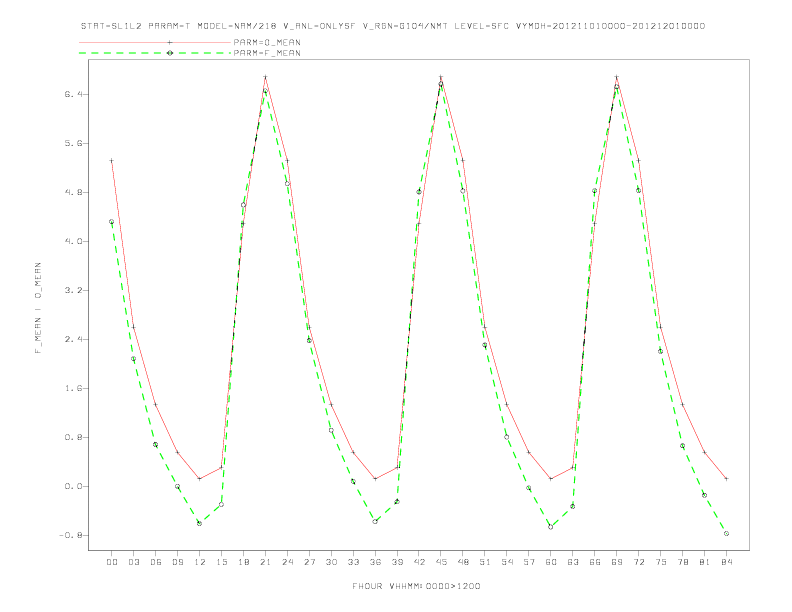Click the y-axis tick value 0.8

pos(73,437)
